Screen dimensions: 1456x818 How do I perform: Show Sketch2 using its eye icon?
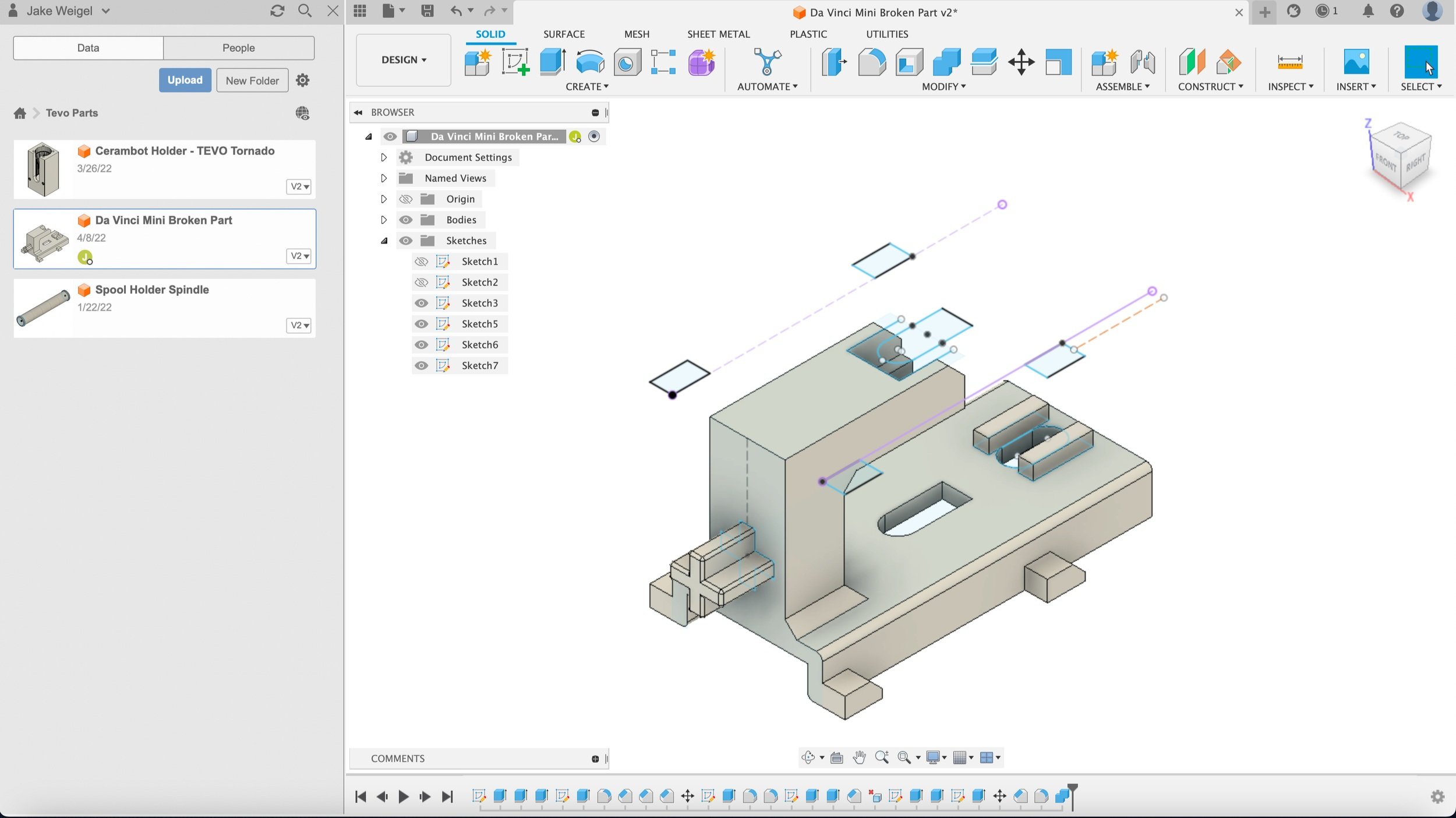421,283
